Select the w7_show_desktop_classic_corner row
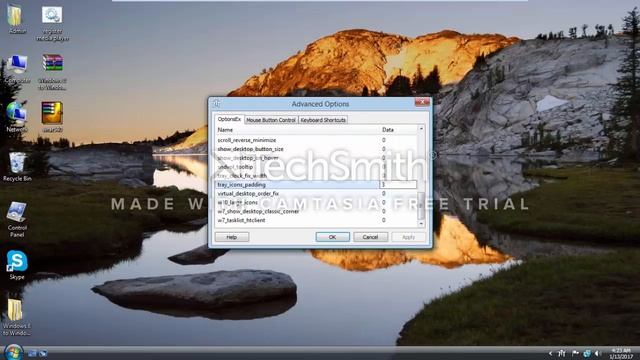The height and width of the screenshot is (360, 640). point(316,211)
